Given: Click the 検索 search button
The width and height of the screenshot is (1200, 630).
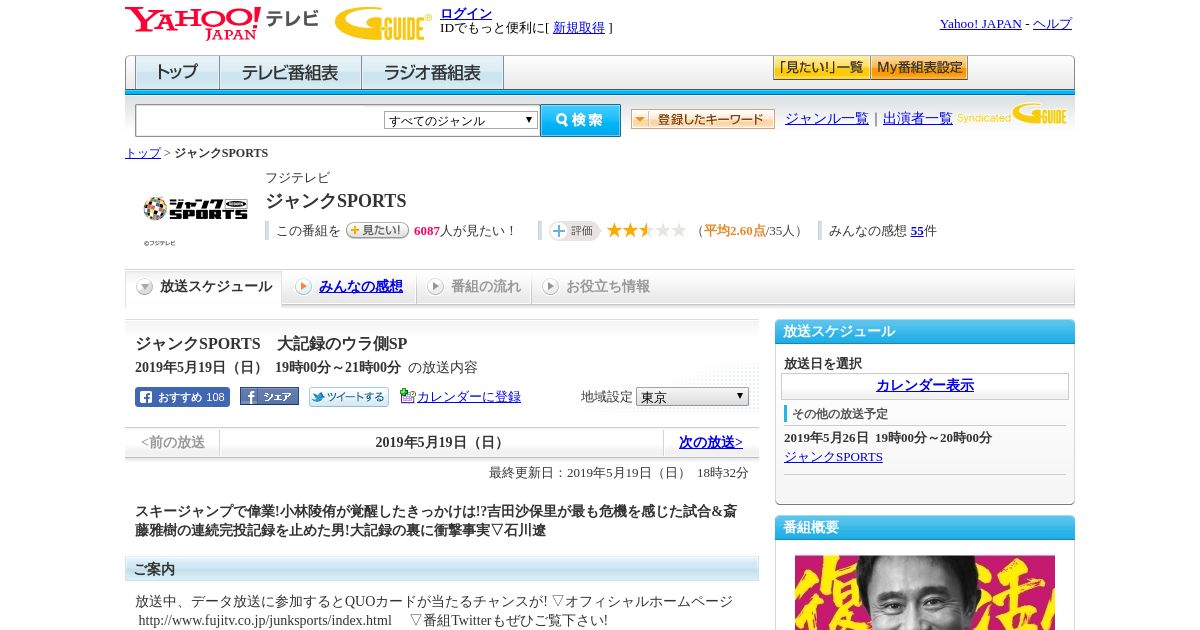Looking at the screenshot, I should [580, 120].
